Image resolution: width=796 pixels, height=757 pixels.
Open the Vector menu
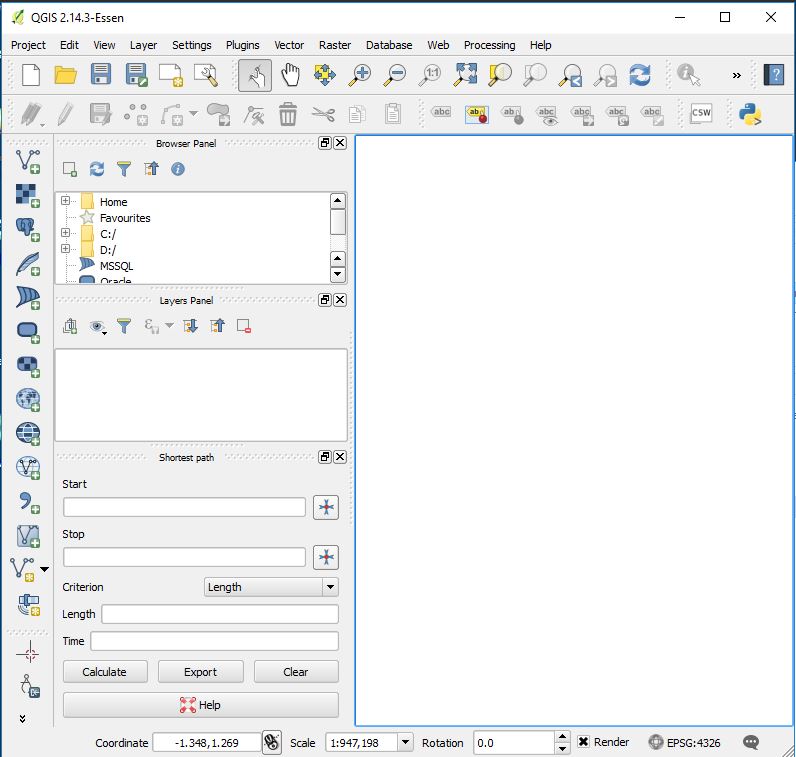pyautogui.click(x=289, y=45)
